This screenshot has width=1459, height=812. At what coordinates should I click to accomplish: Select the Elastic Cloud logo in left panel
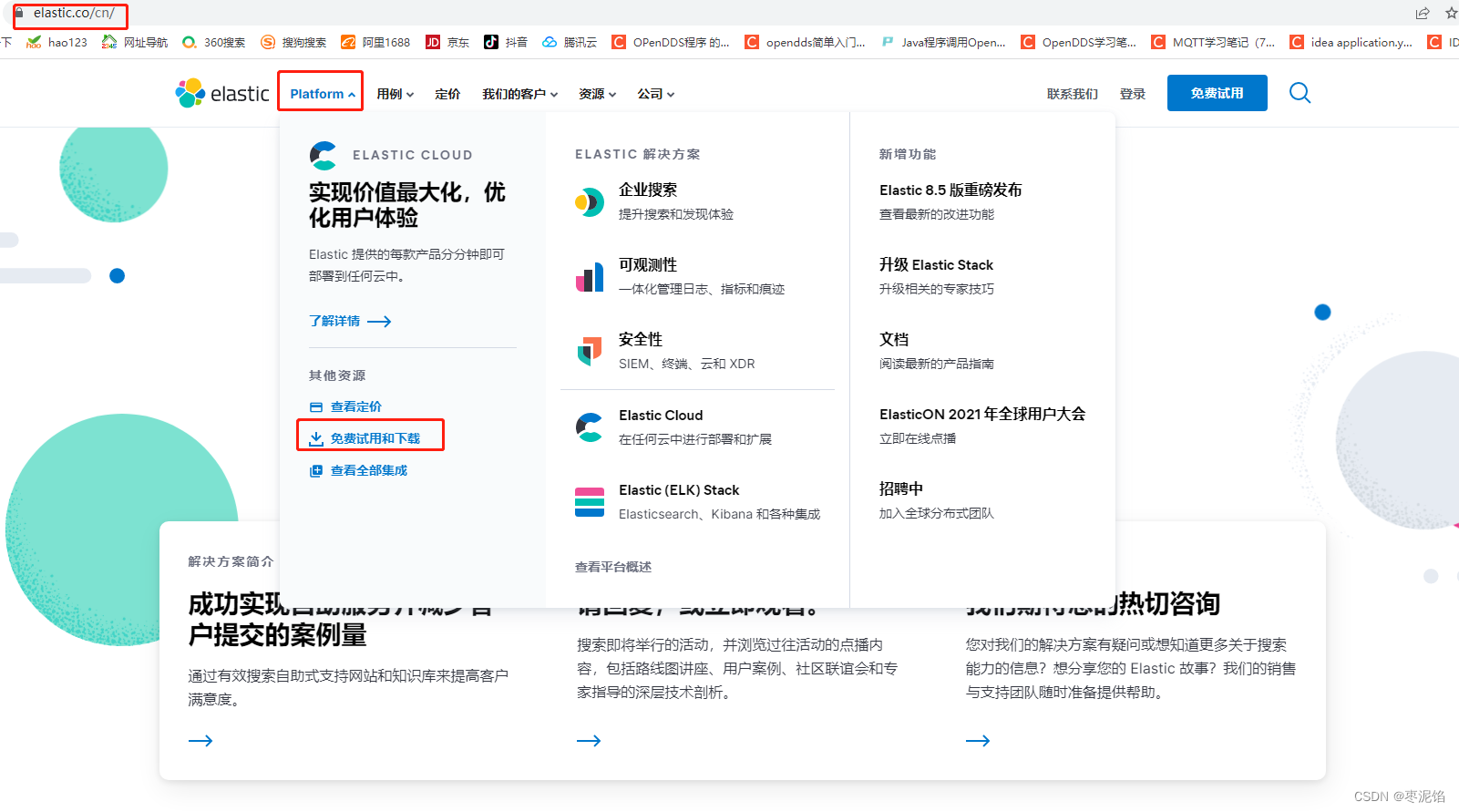323,155
